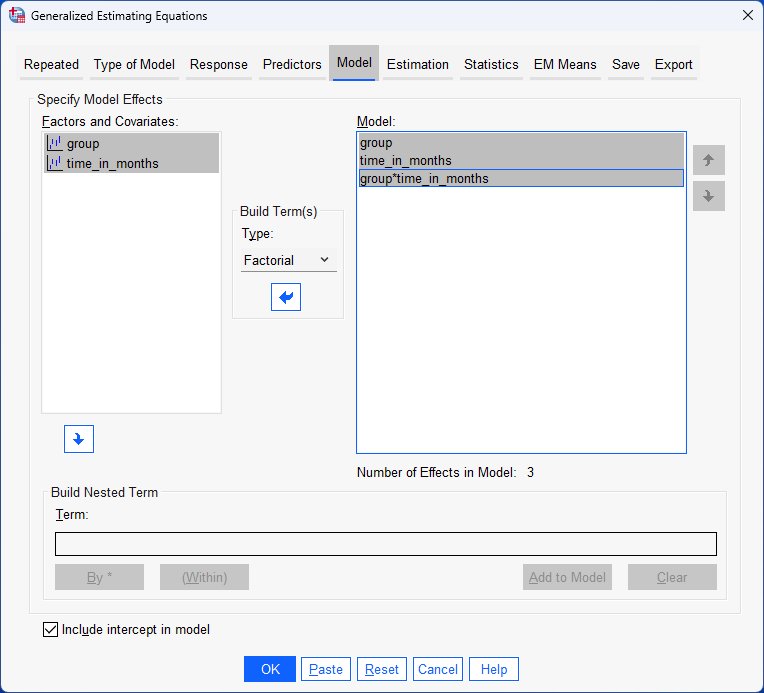The height and width of the screenshot is (693, 764).
Task: Go to the EM Means tab
Action: [x=565, y=64]
